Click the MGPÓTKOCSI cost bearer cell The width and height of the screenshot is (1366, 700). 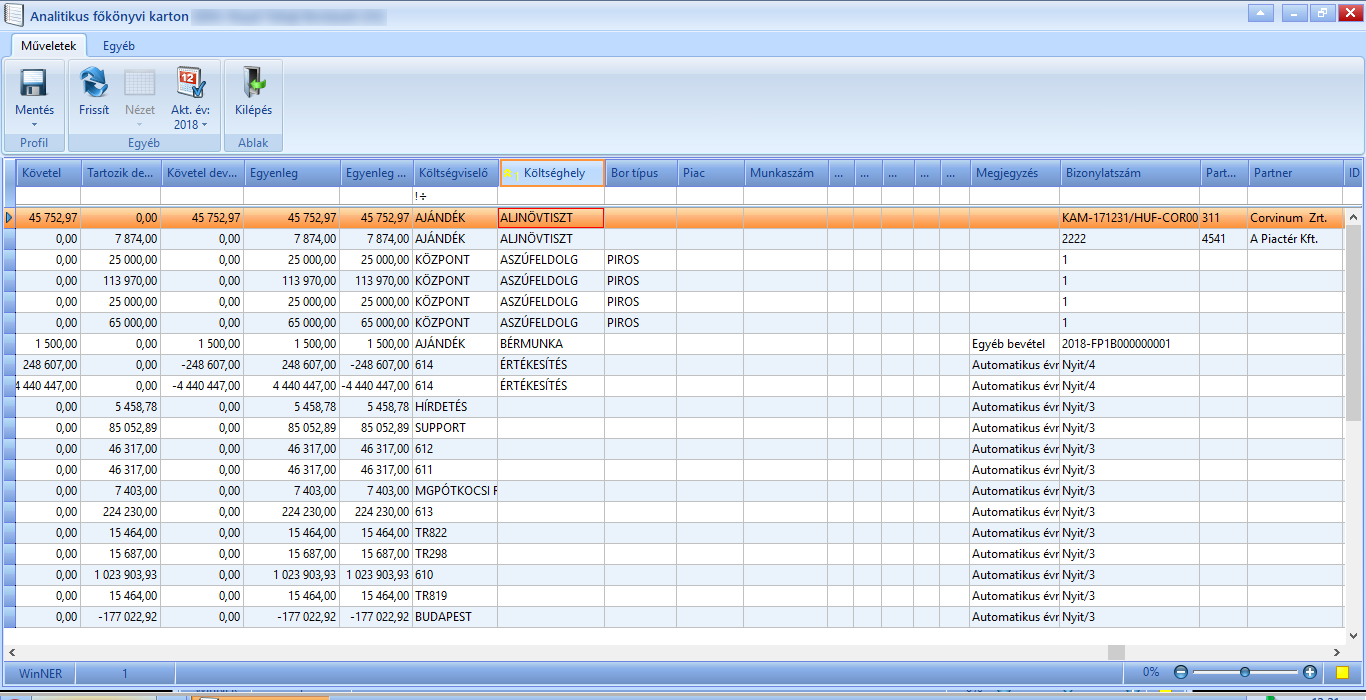[x=456, y=490]
